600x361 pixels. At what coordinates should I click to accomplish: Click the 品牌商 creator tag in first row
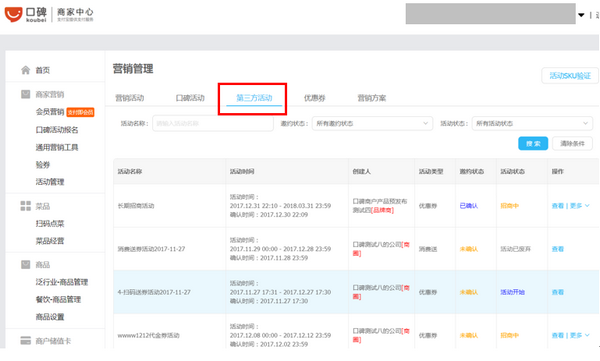(382, 211)
